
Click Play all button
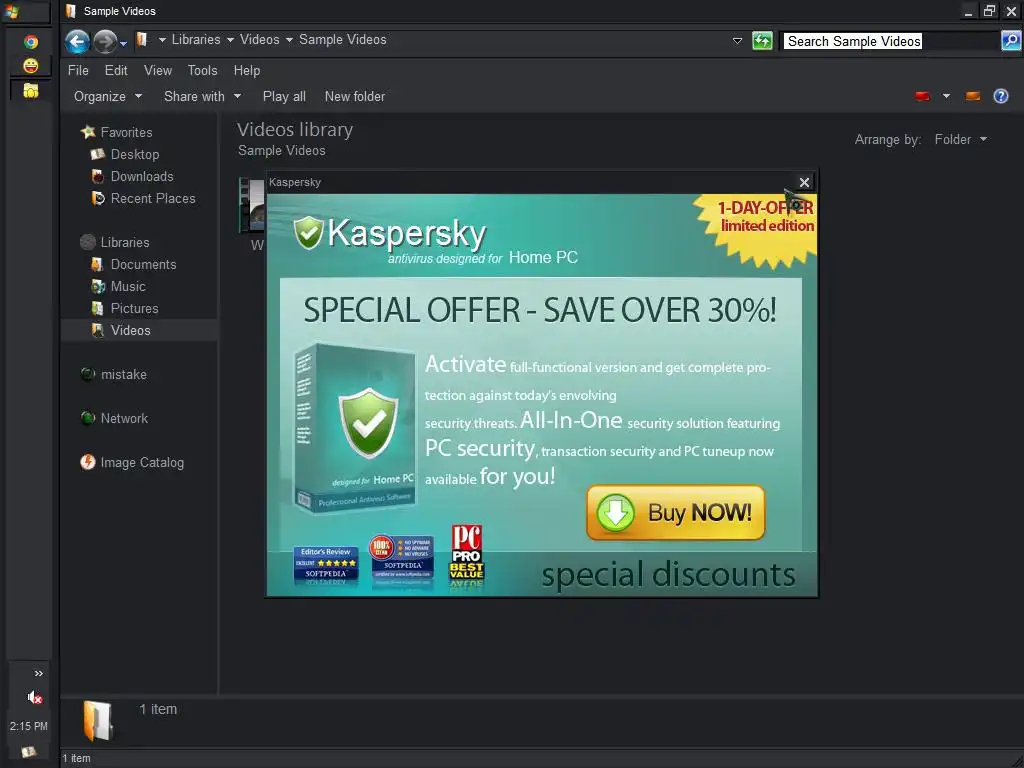pyautogui.click(x=284, y=97)
